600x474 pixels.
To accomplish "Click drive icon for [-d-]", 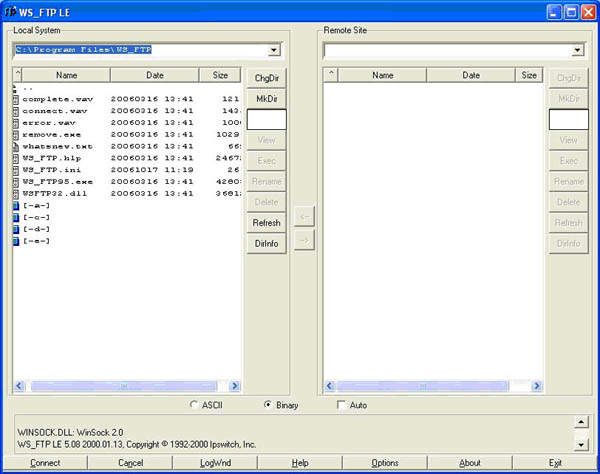I will (16, 230).
